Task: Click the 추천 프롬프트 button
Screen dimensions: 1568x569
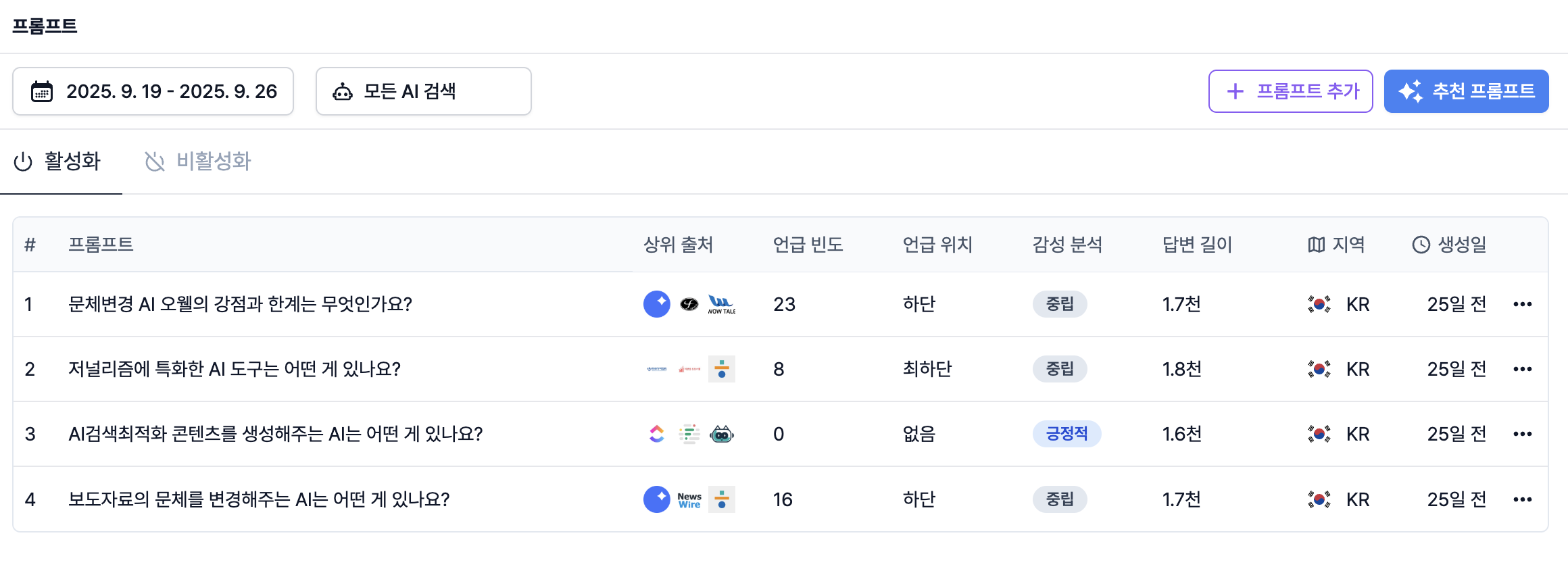Action: [1466, 91]
